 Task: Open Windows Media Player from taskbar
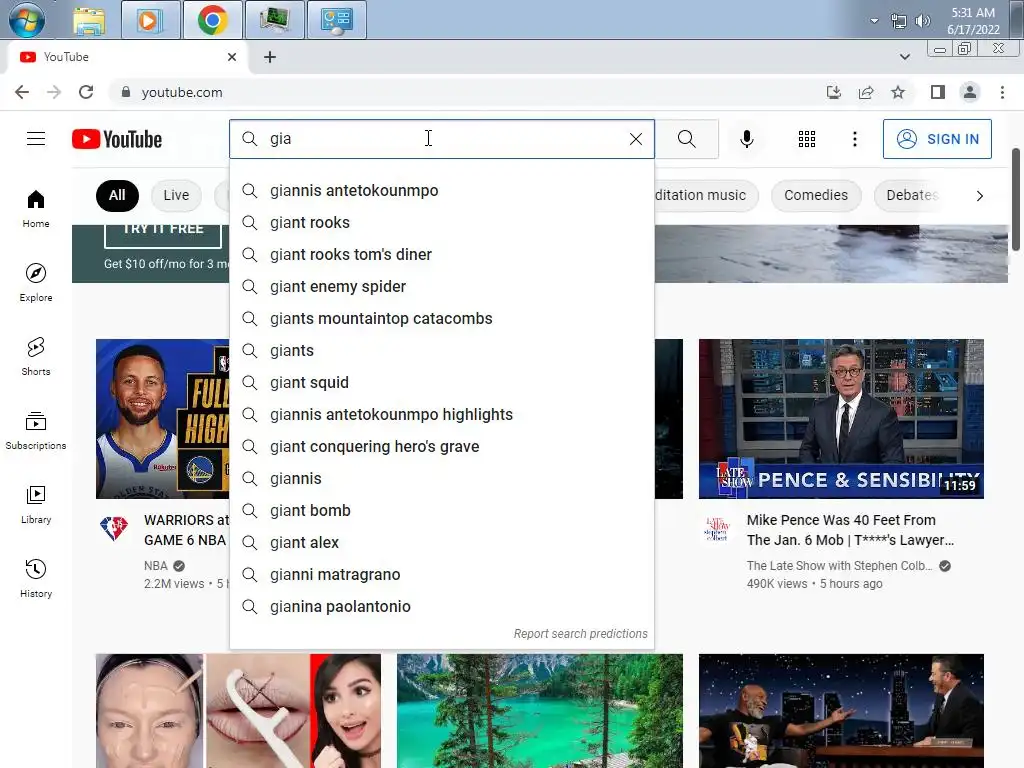(x=150, y=20)
